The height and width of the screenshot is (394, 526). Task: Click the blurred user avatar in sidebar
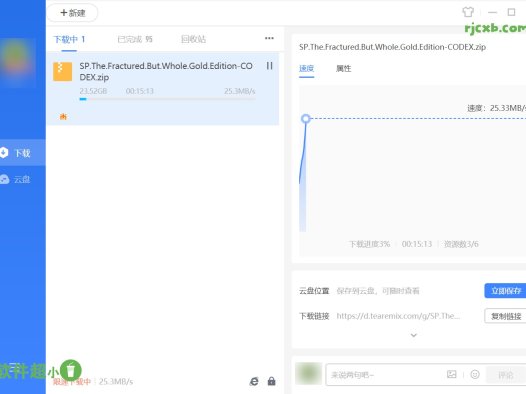tap(17, 62)
